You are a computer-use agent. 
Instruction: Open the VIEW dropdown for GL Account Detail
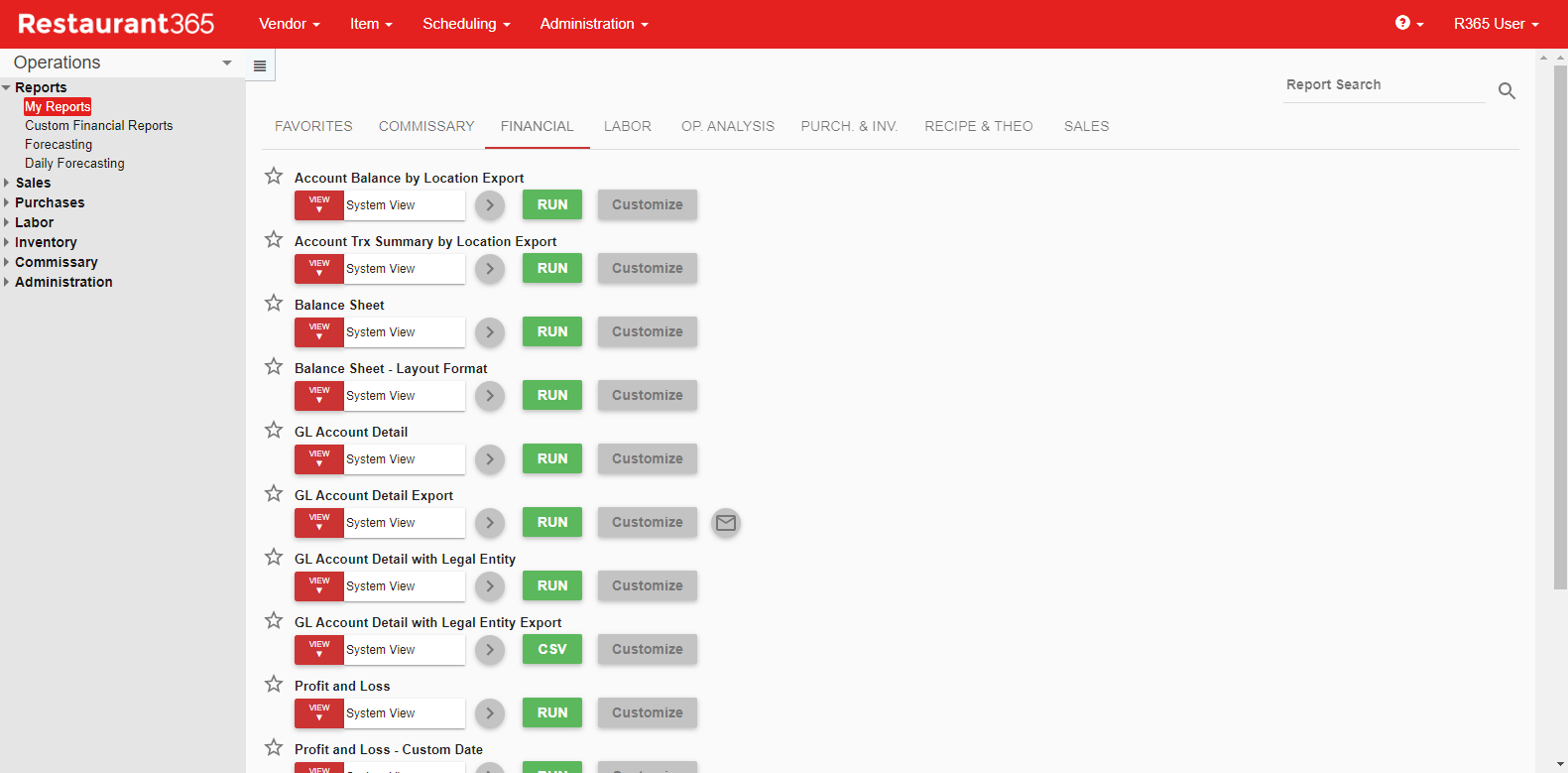[x=319, y=459]
